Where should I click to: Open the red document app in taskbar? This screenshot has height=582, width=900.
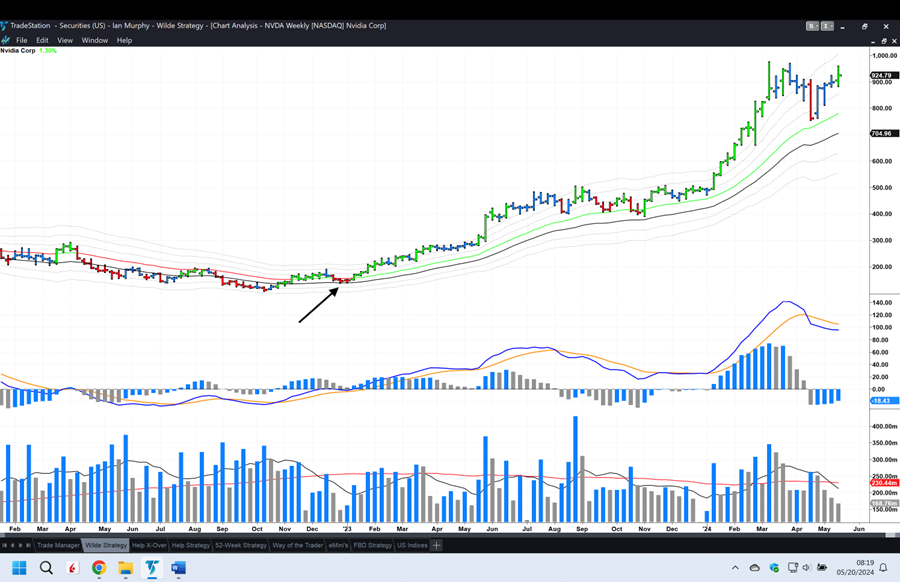click(72, 568)
